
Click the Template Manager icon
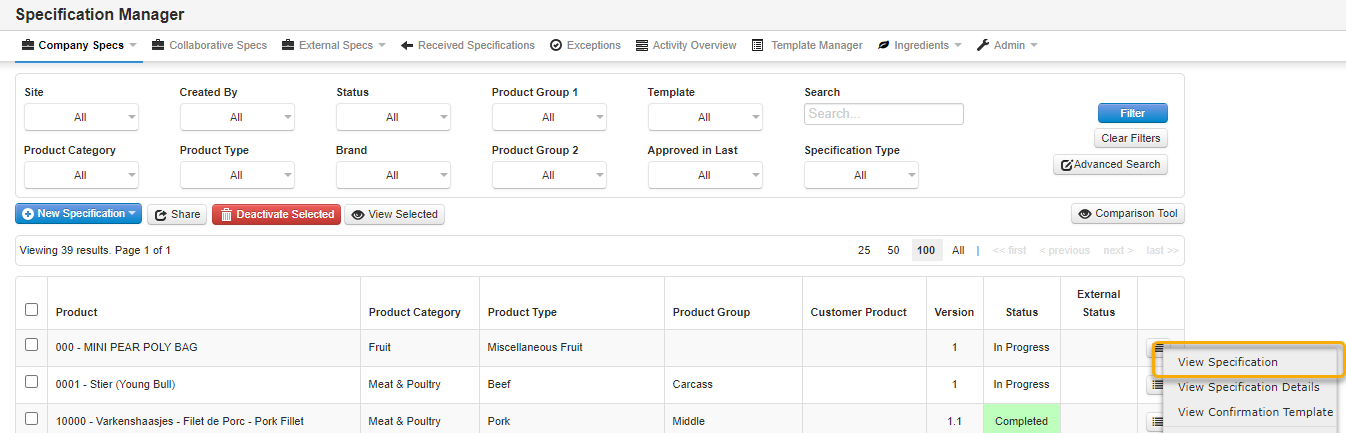[758, 45]
